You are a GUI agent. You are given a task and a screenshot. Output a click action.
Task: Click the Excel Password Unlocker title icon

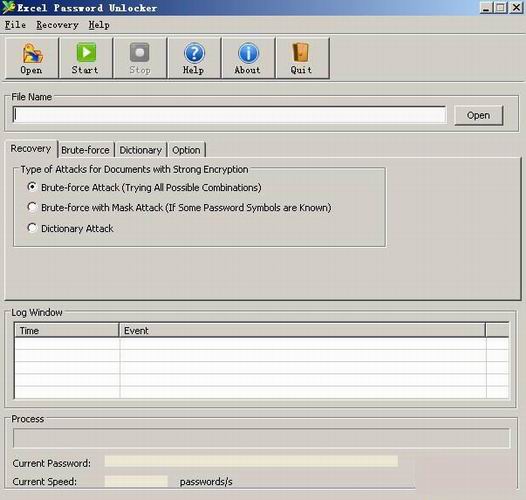click(8, 7)
